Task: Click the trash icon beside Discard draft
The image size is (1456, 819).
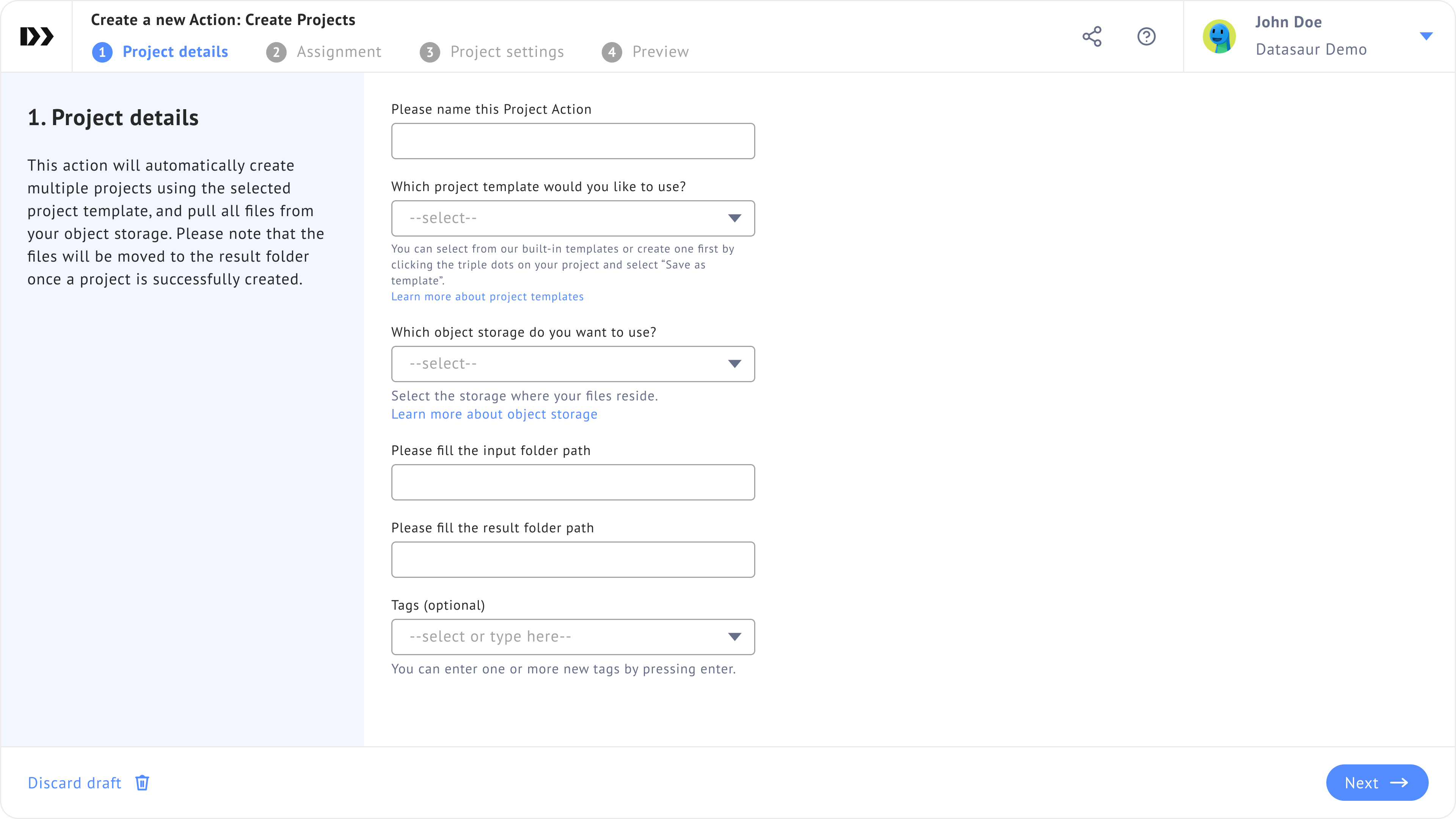Action: pos(142,782)
